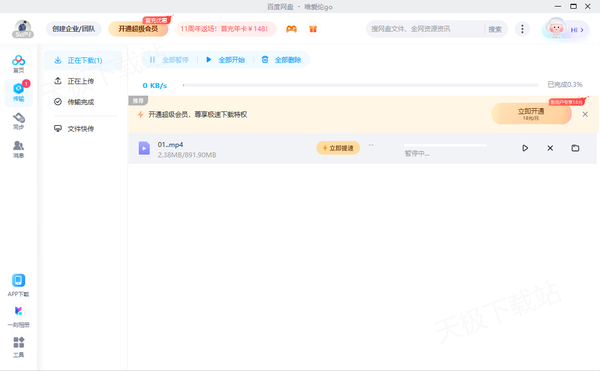The height and width of the screenshot is (371, 600).
Task: Expand the Hi user profile arrow
Action: 582,29
